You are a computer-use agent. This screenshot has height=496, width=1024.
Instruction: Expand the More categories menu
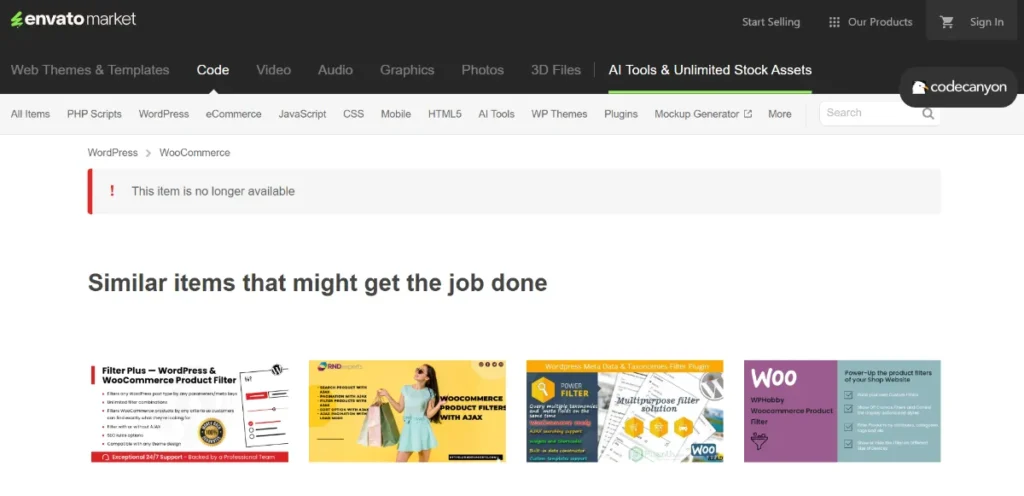click(780, 114)
